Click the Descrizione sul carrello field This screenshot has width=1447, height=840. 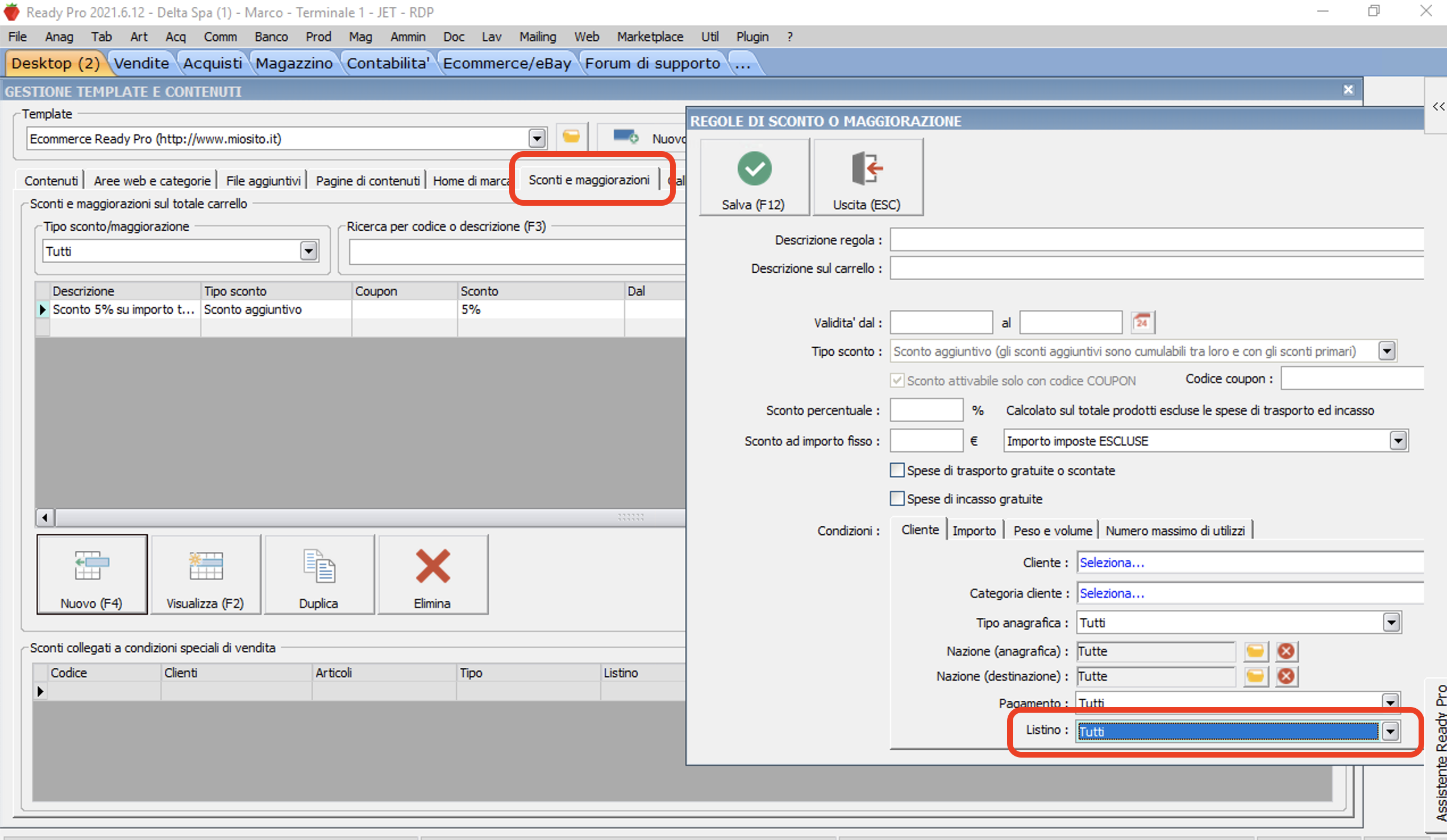point(1157,268)
